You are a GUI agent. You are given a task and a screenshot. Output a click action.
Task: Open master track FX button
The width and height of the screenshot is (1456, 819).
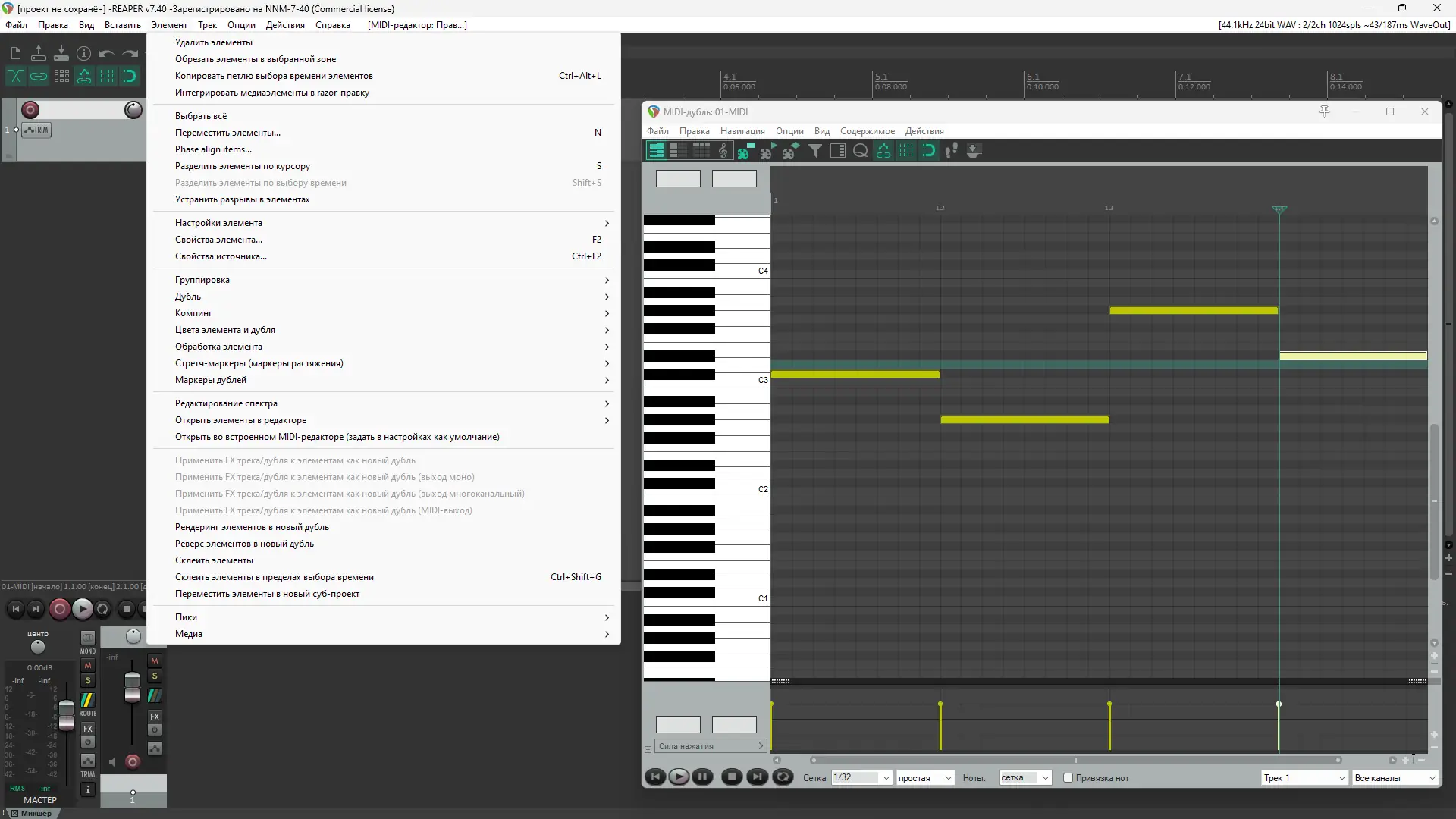point(88,729)
